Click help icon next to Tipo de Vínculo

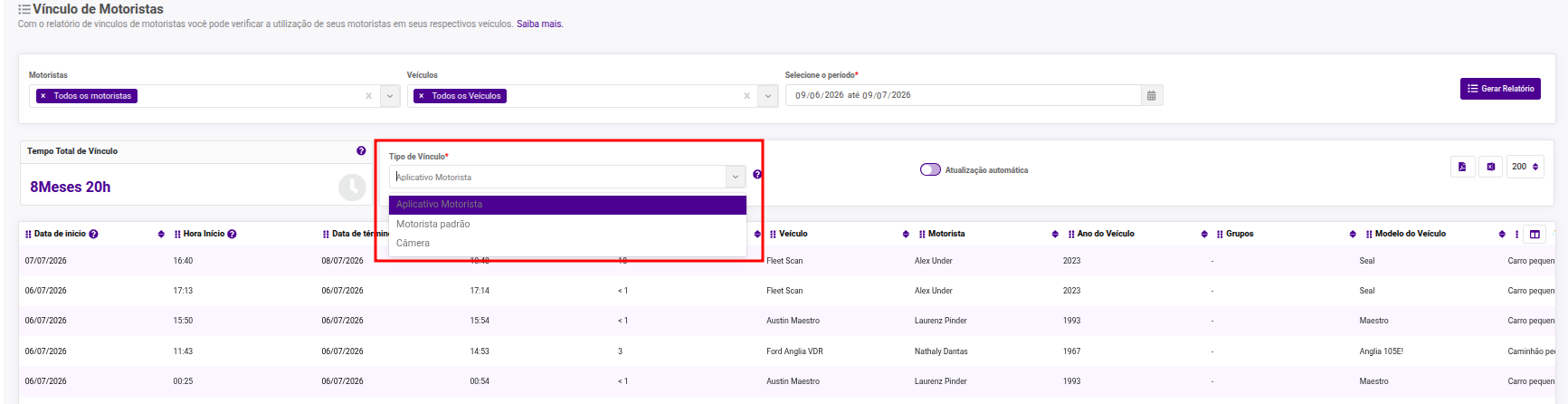tap(757, 175)
